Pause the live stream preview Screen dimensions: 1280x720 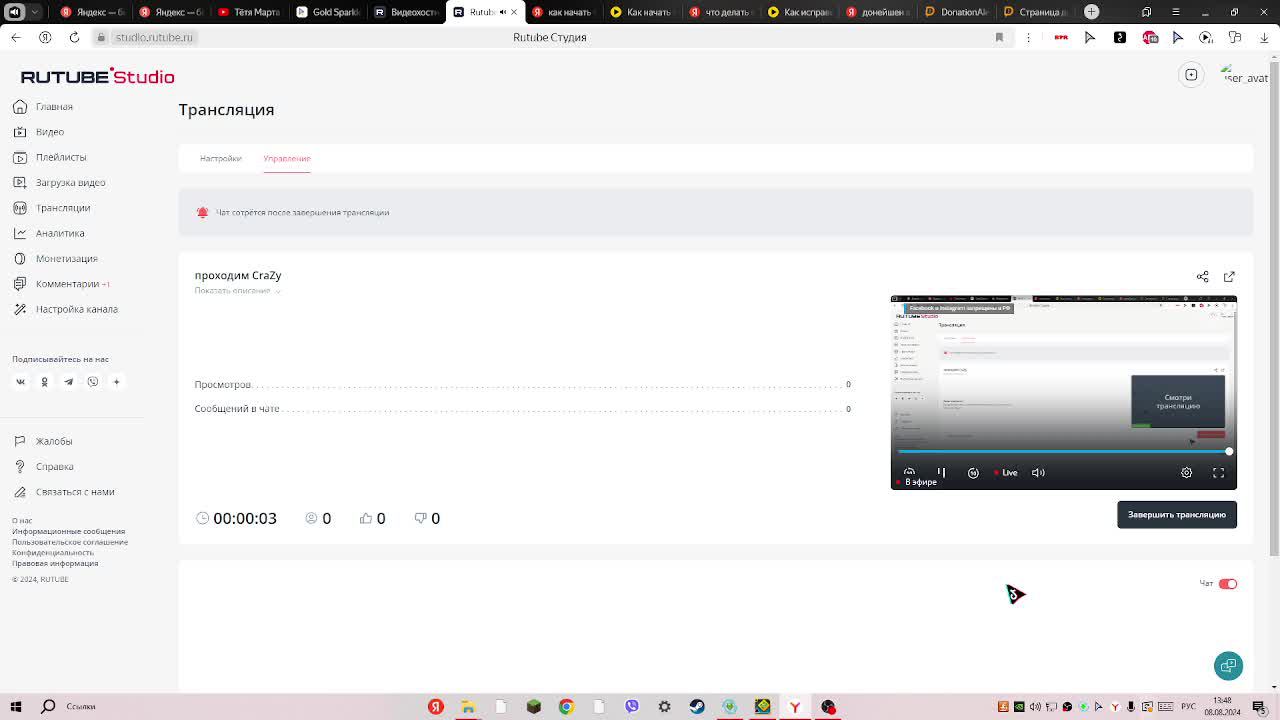[941, 473]
